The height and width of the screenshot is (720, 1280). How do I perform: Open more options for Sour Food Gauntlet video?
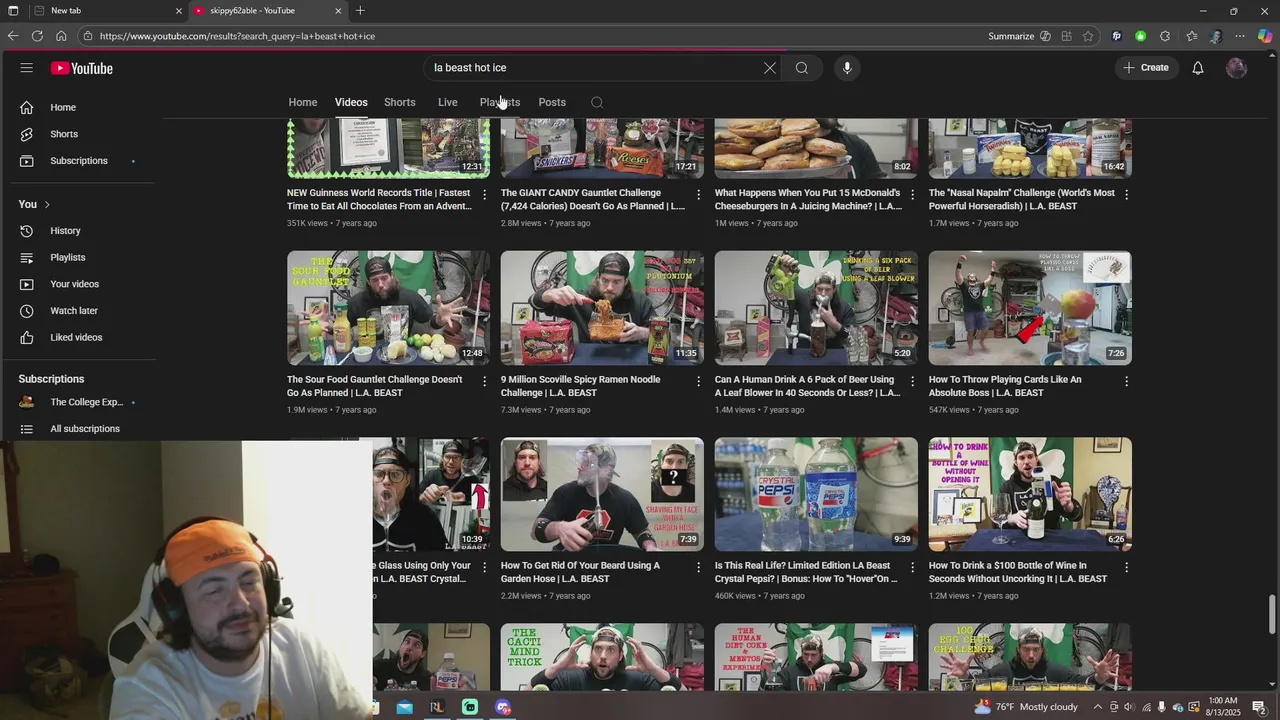point(485,381)
